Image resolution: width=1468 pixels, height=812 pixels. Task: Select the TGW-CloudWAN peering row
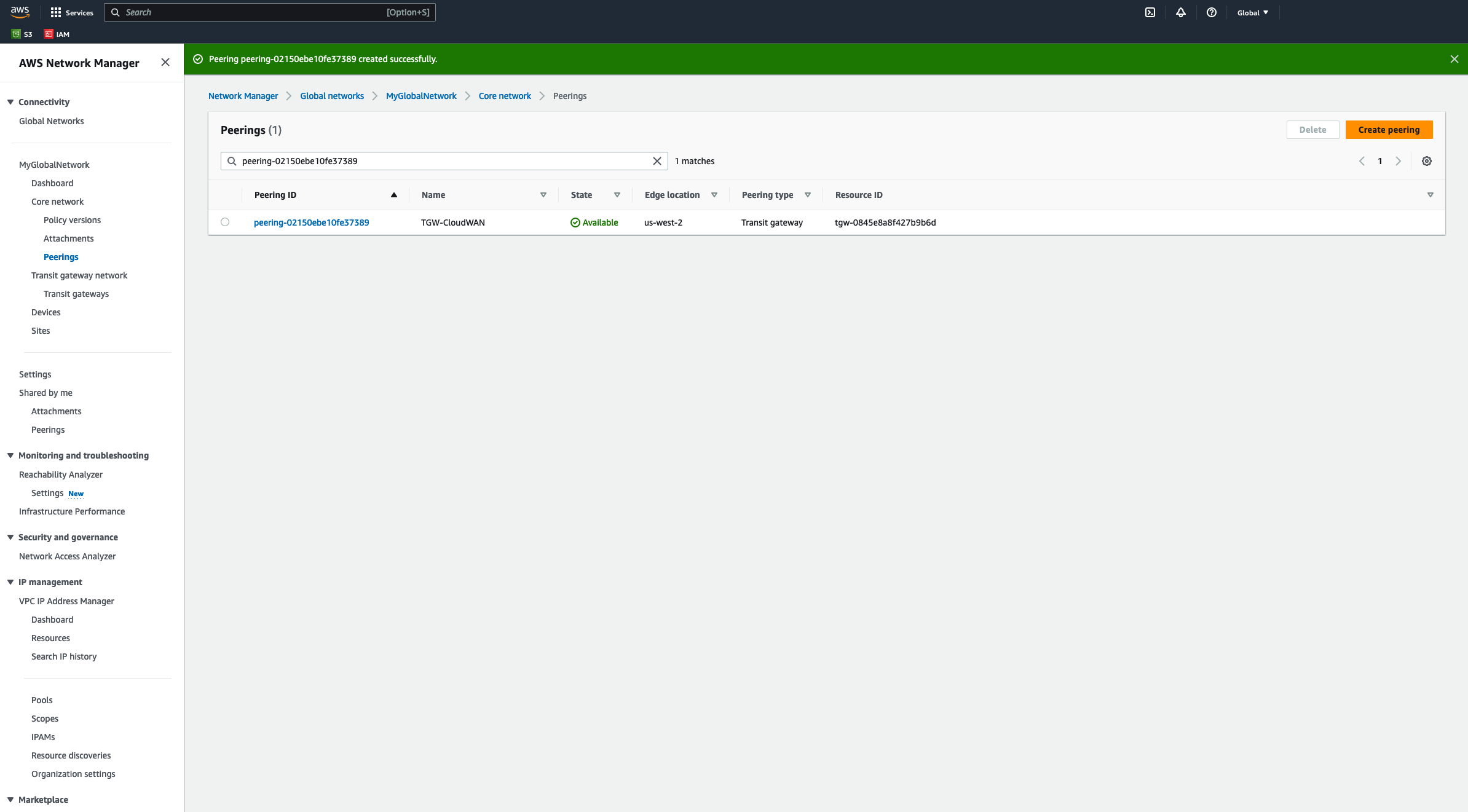(x=225, y=222)
